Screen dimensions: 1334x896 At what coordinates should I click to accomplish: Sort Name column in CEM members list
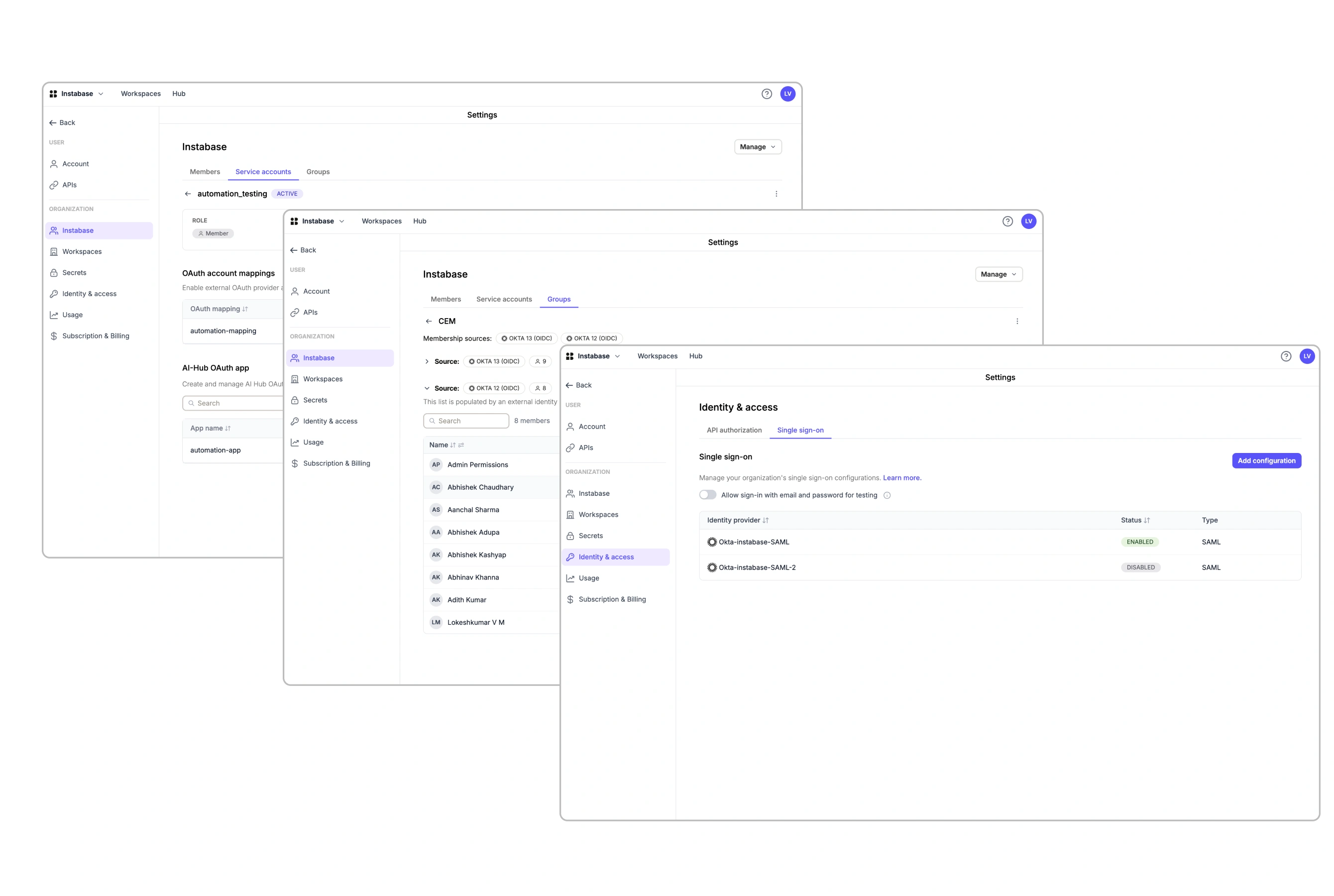tap(452, 445)
